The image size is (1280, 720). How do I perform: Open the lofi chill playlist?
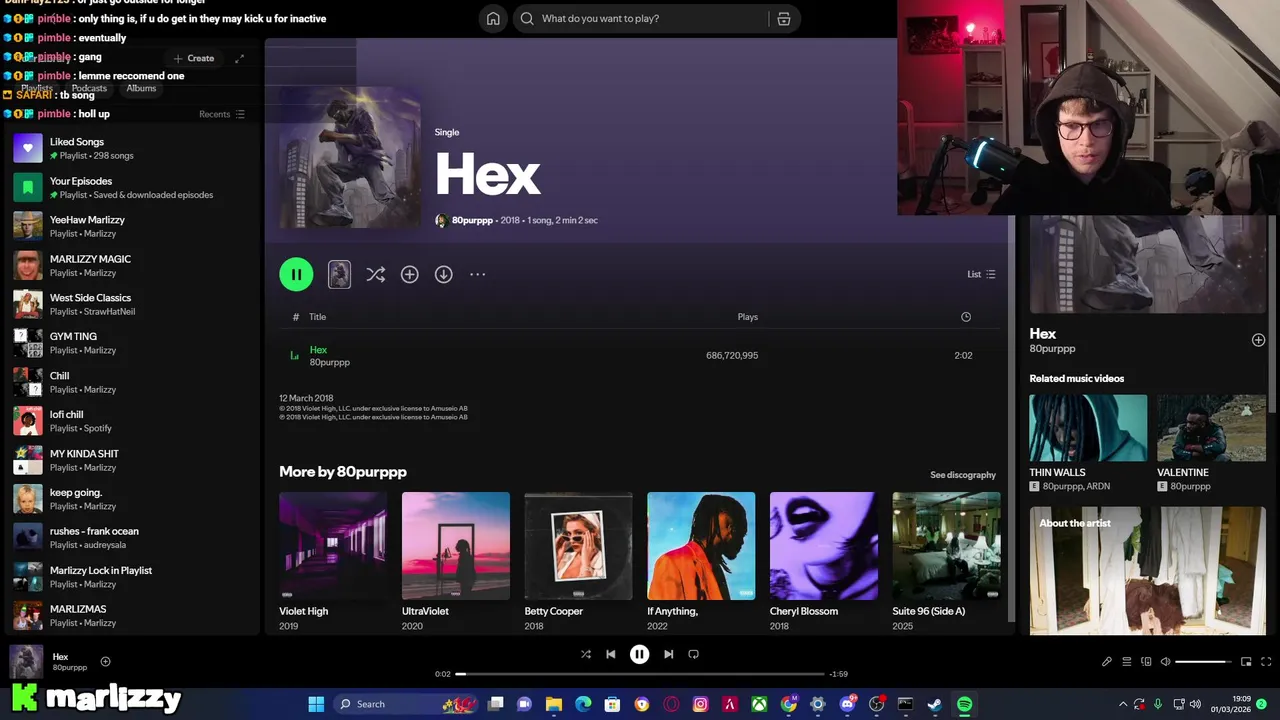tap(130, 421)
